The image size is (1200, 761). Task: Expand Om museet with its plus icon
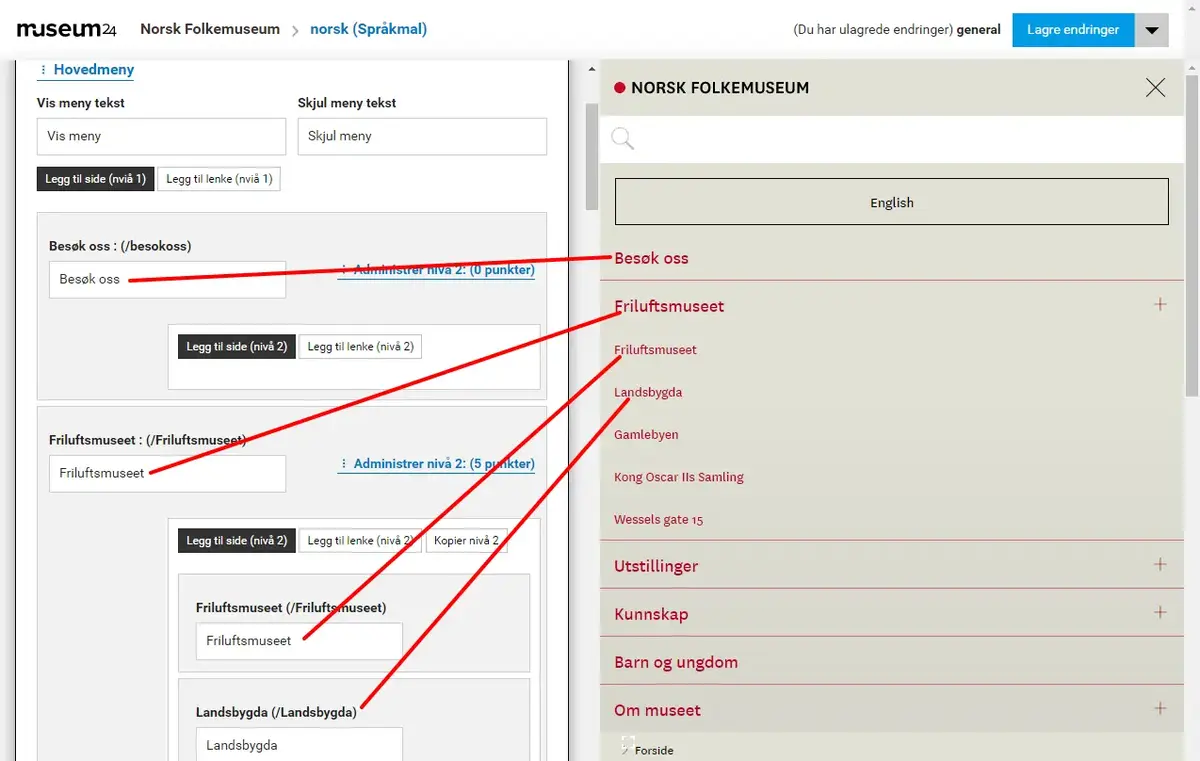(1160, 708)
